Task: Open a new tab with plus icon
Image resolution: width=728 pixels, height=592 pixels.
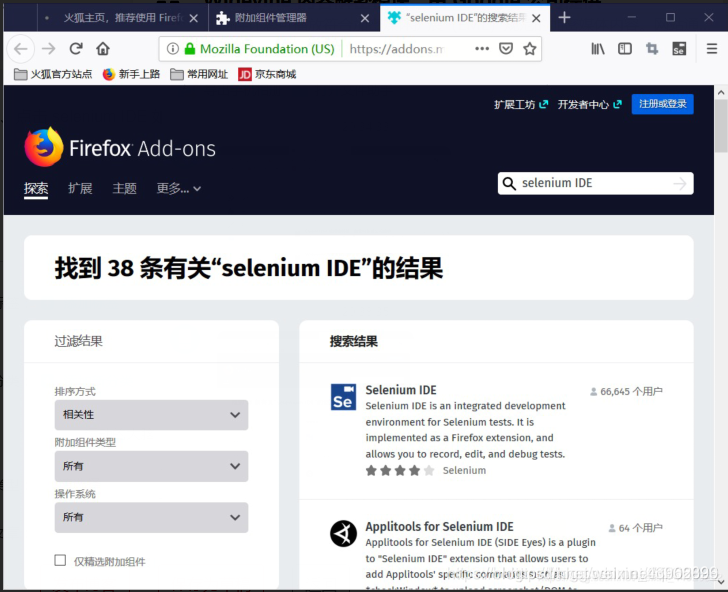Action: click(x=564, y=18)
